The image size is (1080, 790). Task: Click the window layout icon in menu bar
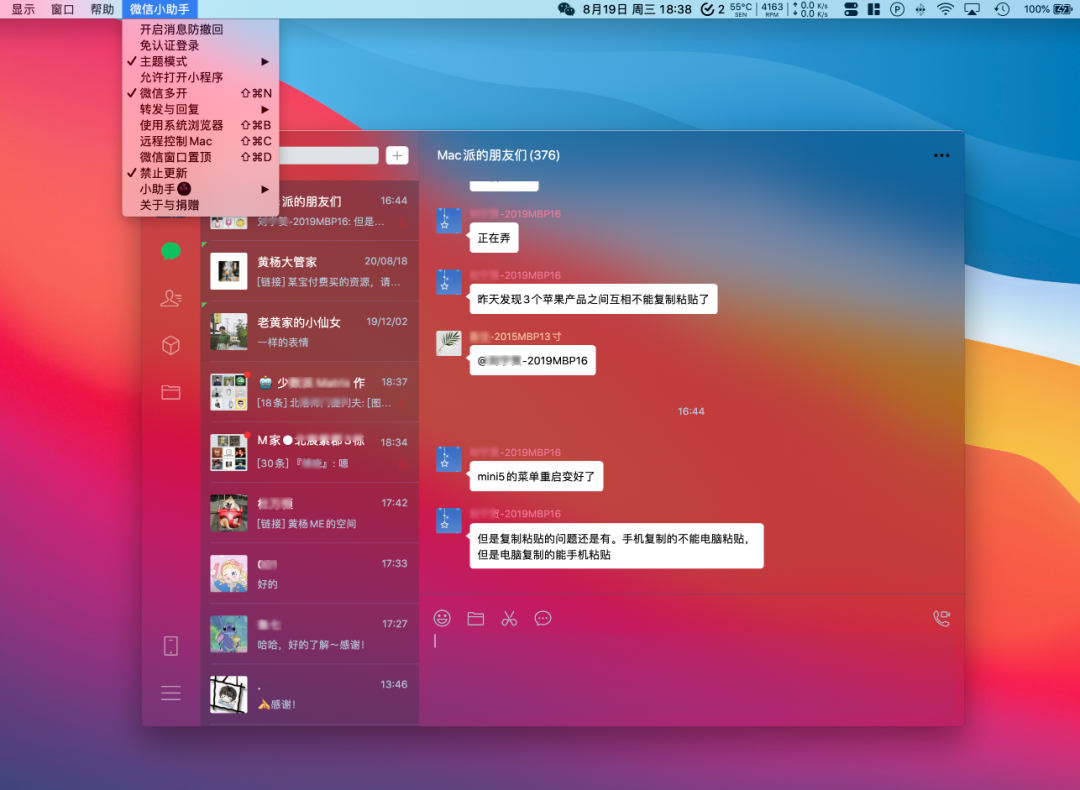click(874, 9)
